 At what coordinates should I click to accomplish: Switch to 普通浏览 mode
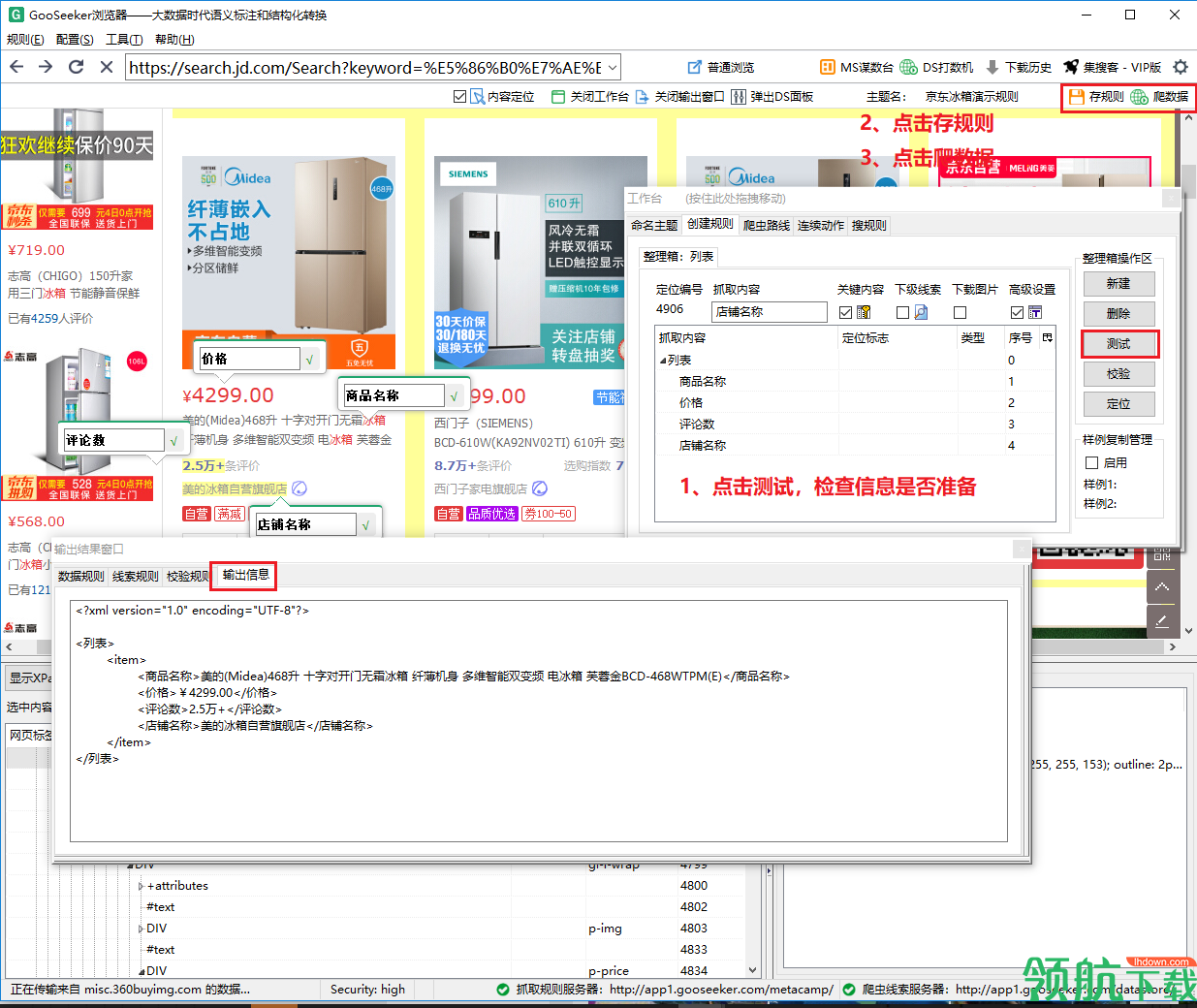tap(720, 67)
